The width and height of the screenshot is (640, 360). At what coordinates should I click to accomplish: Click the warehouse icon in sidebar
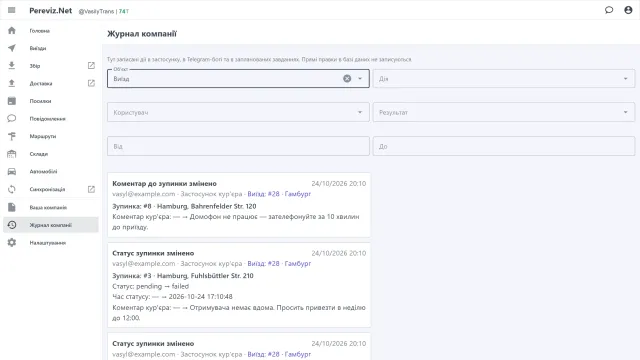[12, 154]
